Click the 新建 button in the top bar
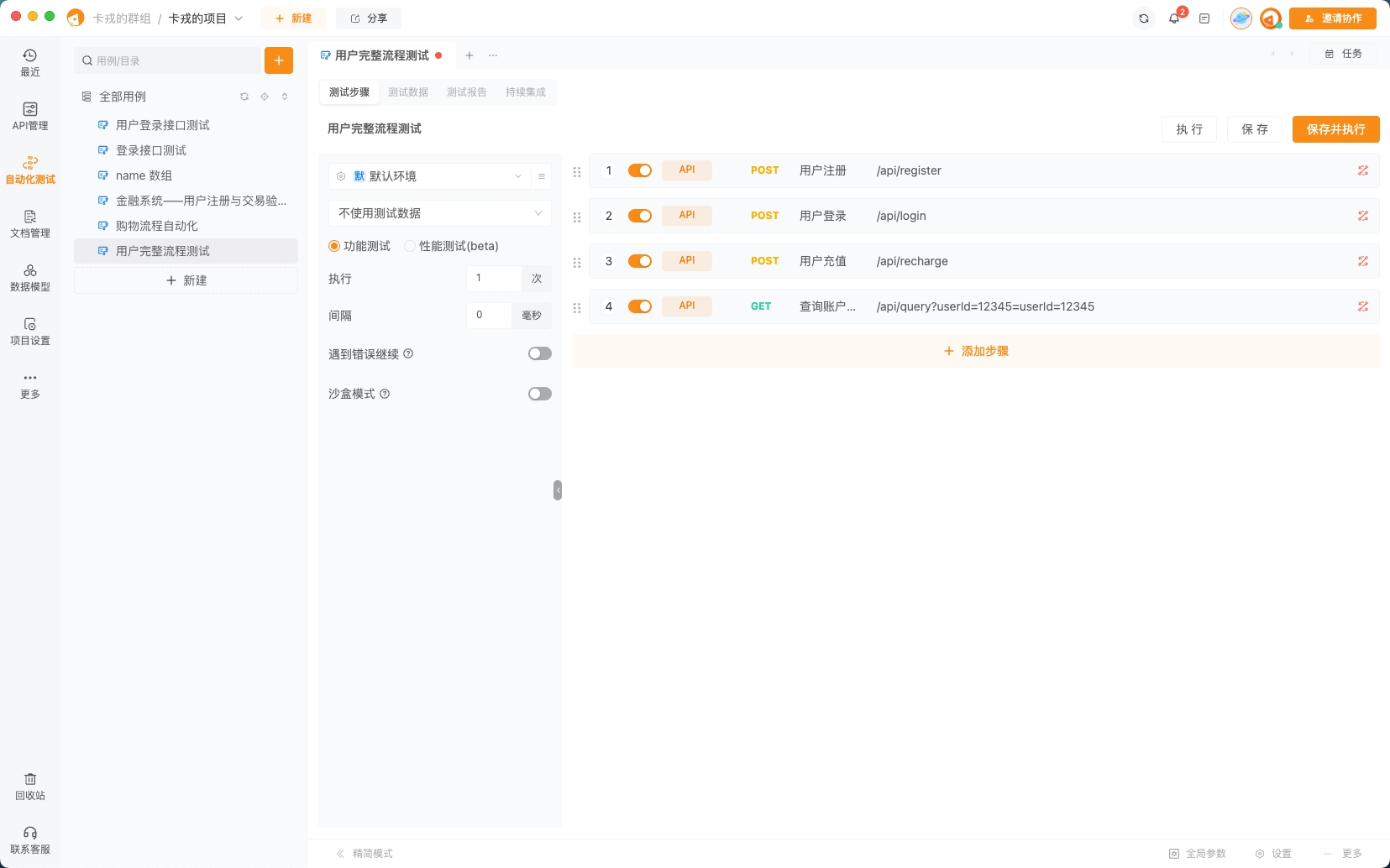The width and height of the screenshot is (1390, 868). (x=293, y=18)
